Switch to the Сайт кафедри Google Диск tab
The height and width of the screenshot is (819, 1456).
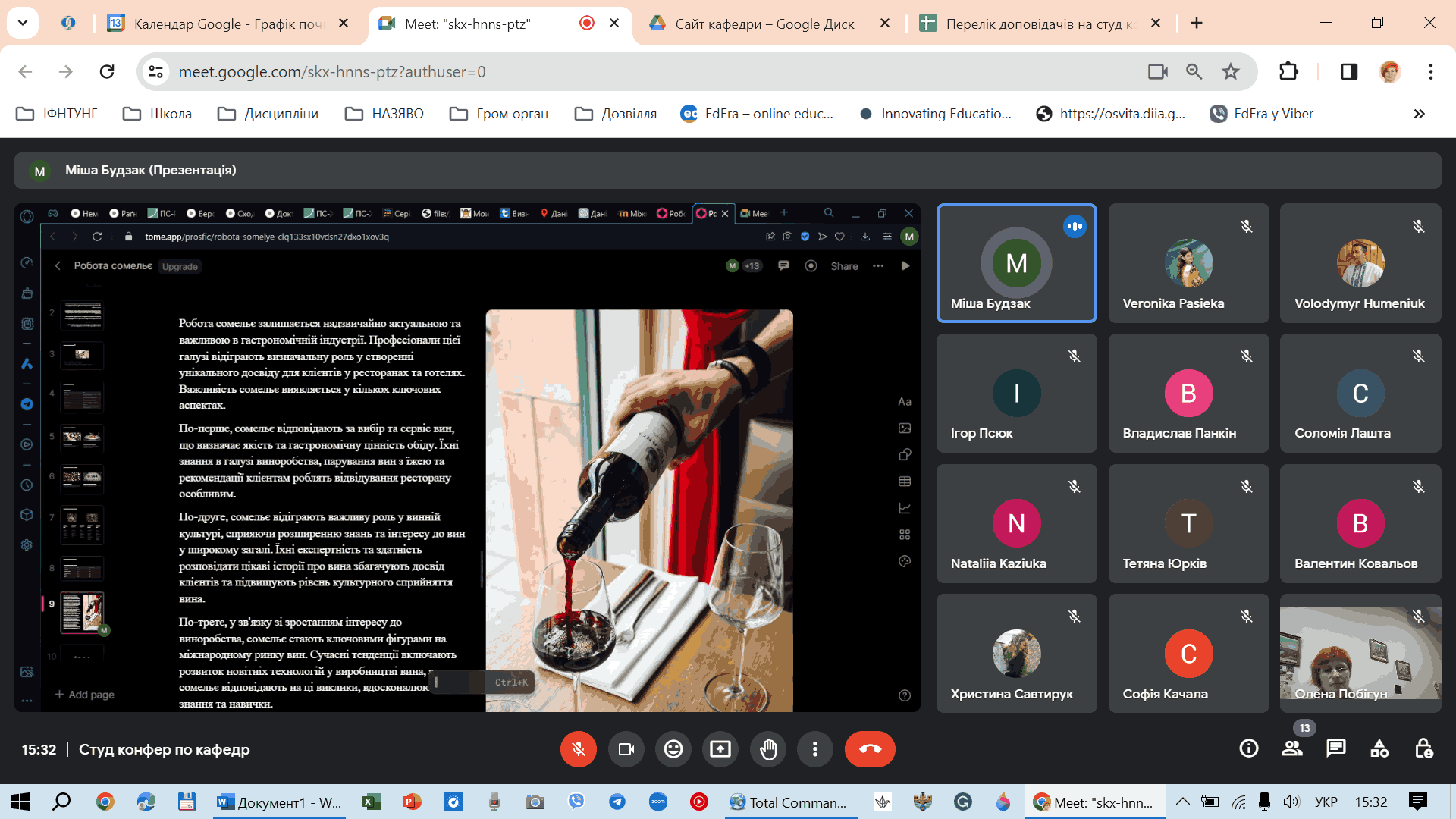(764, 24)
